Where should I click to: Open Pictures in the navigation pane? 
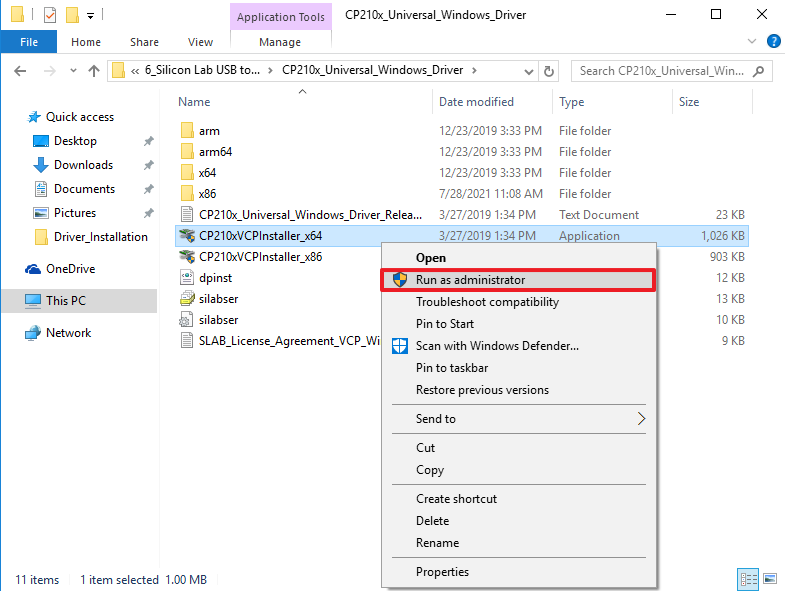coord(75,213)
